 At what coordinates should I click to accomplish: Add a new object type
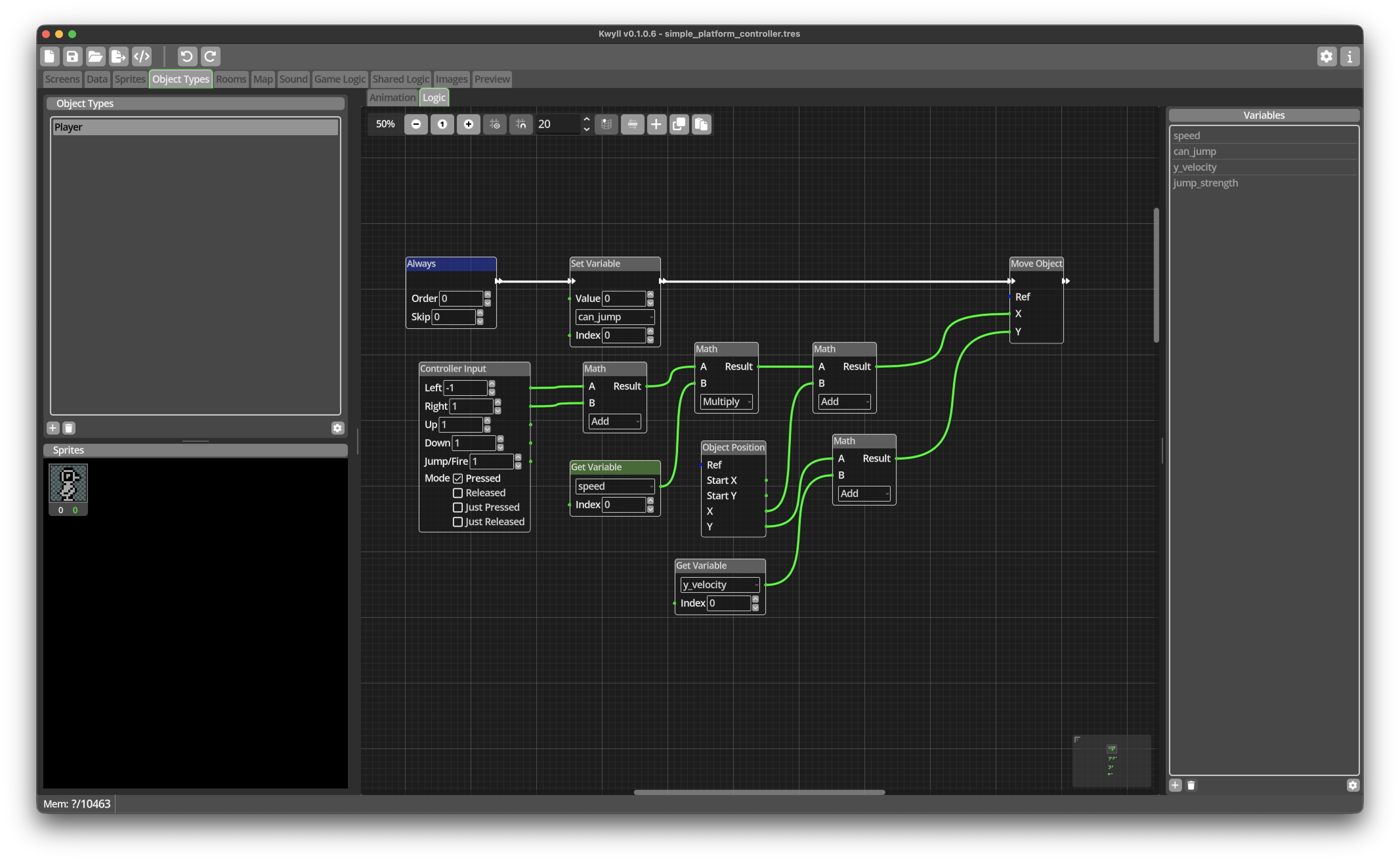point(53,428)
